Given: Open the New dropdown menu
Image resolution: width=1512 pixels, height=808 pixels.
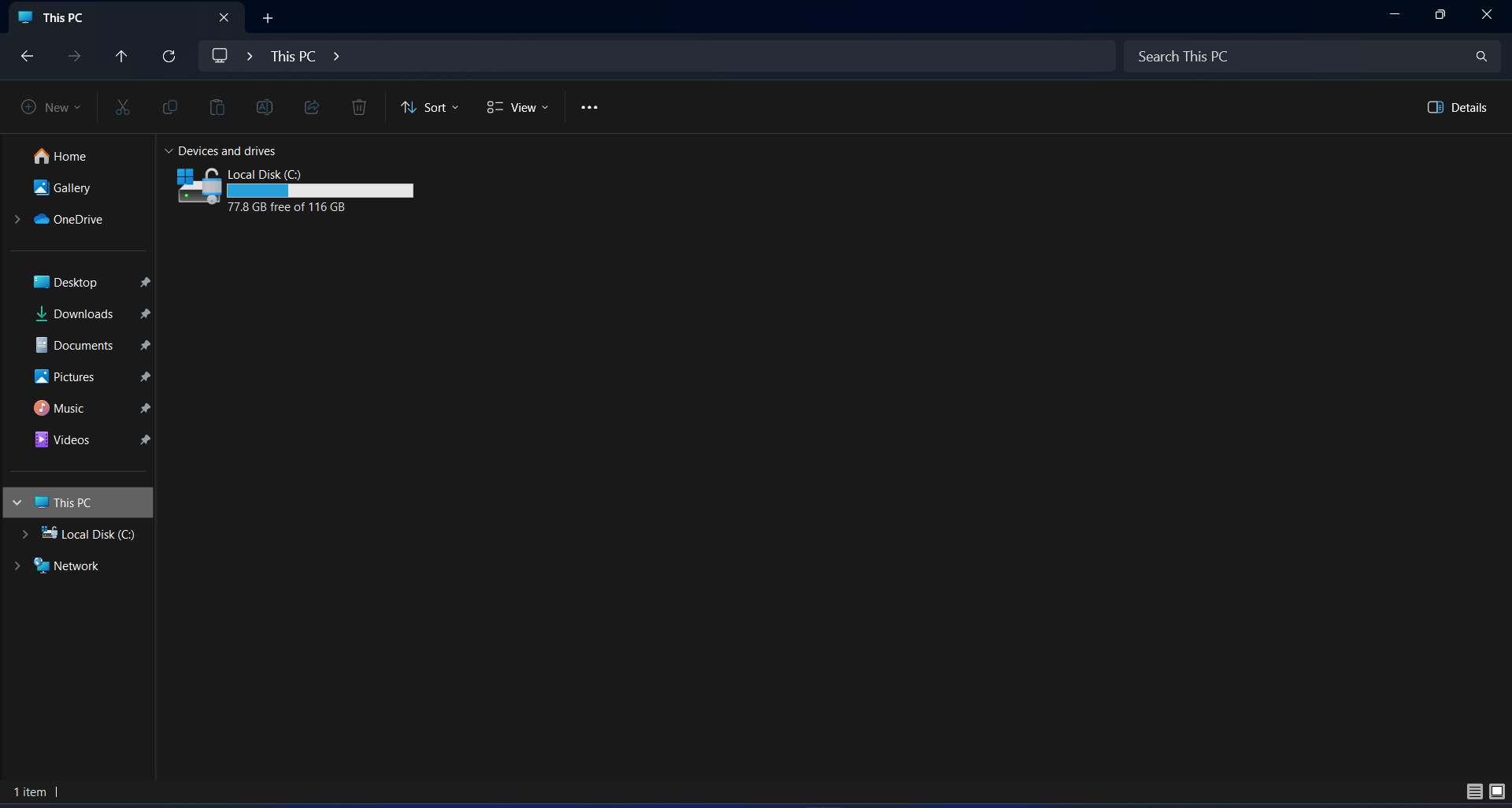Looking at the screenshot, I should (x=51, y=107).
